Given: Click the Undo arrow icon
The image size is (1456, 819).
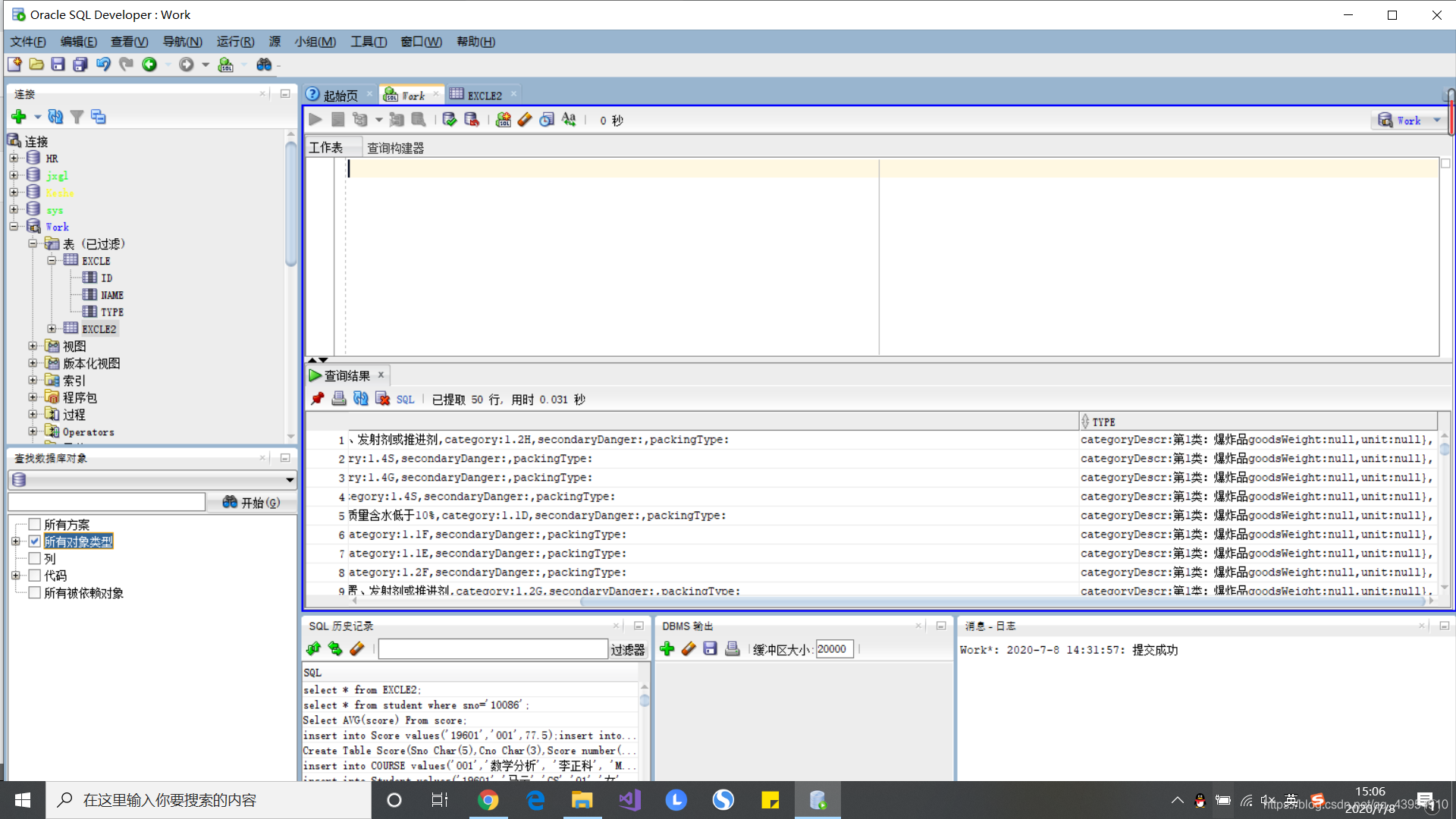Looking at the screenshot, I should click(103, 64).
